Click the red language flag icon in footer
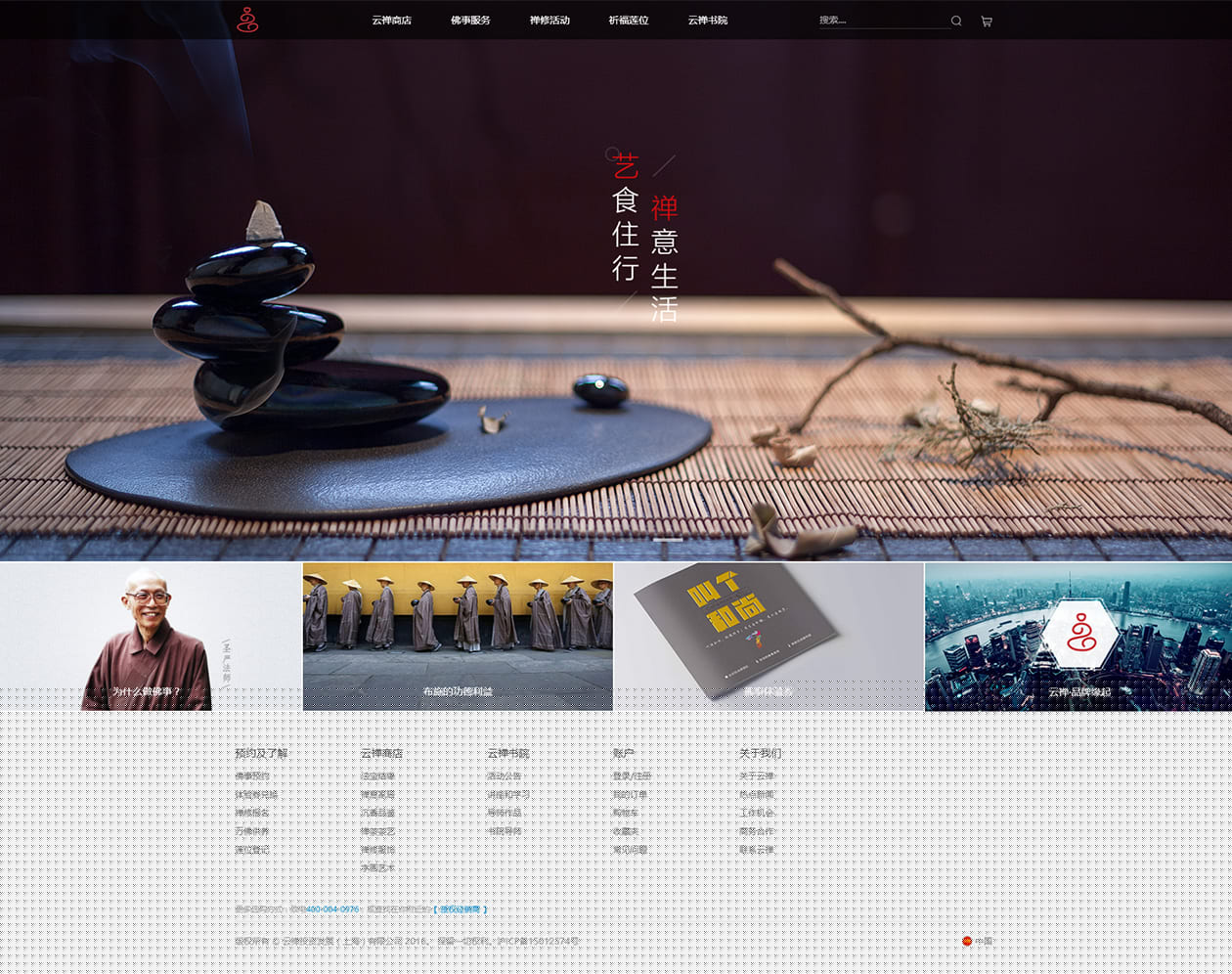1232x974 pixels. [967, 941]
